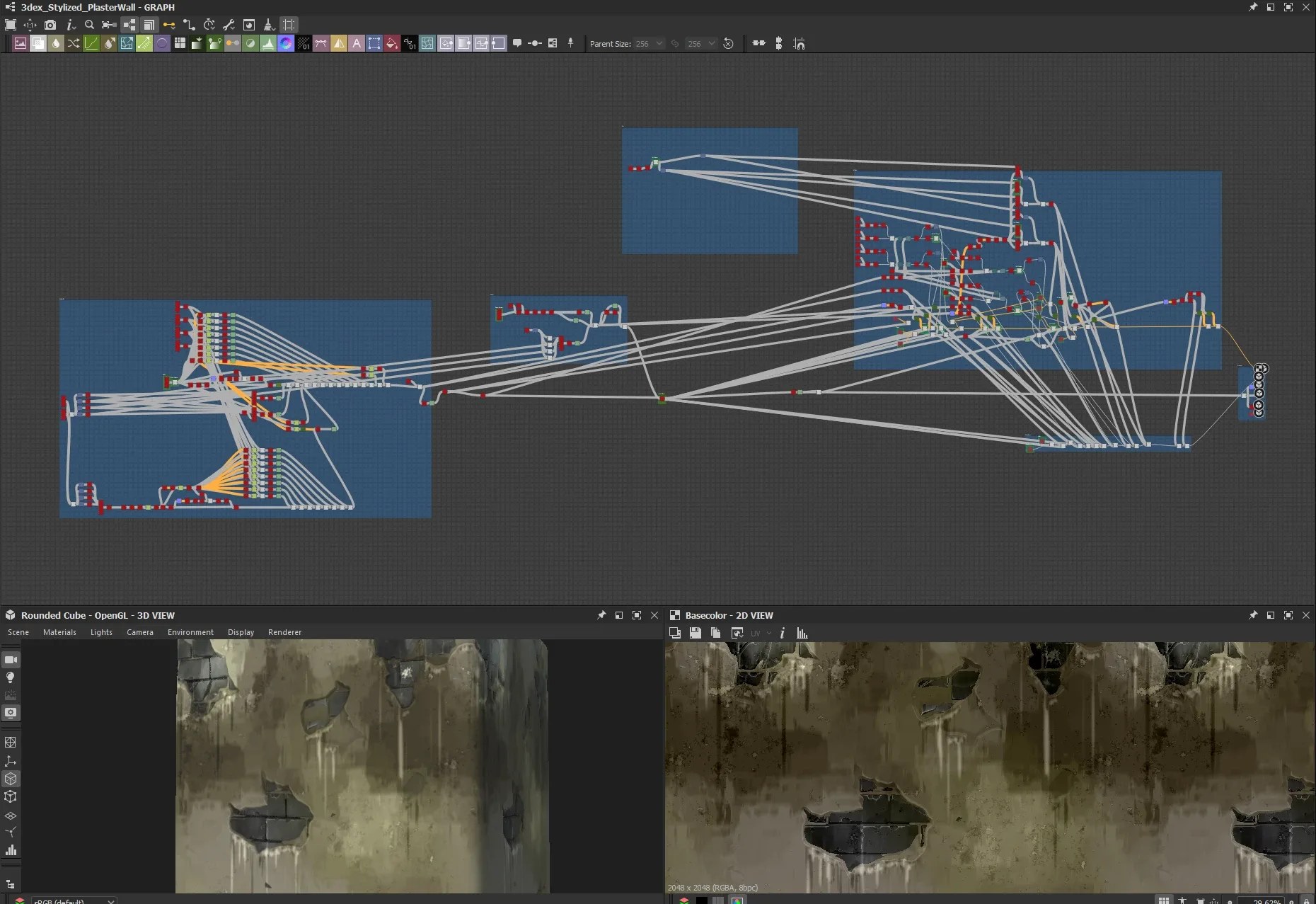Open the Parent Size width dropdown
Viewport: 1316px width, 904px height.
[x=650, y=44]
